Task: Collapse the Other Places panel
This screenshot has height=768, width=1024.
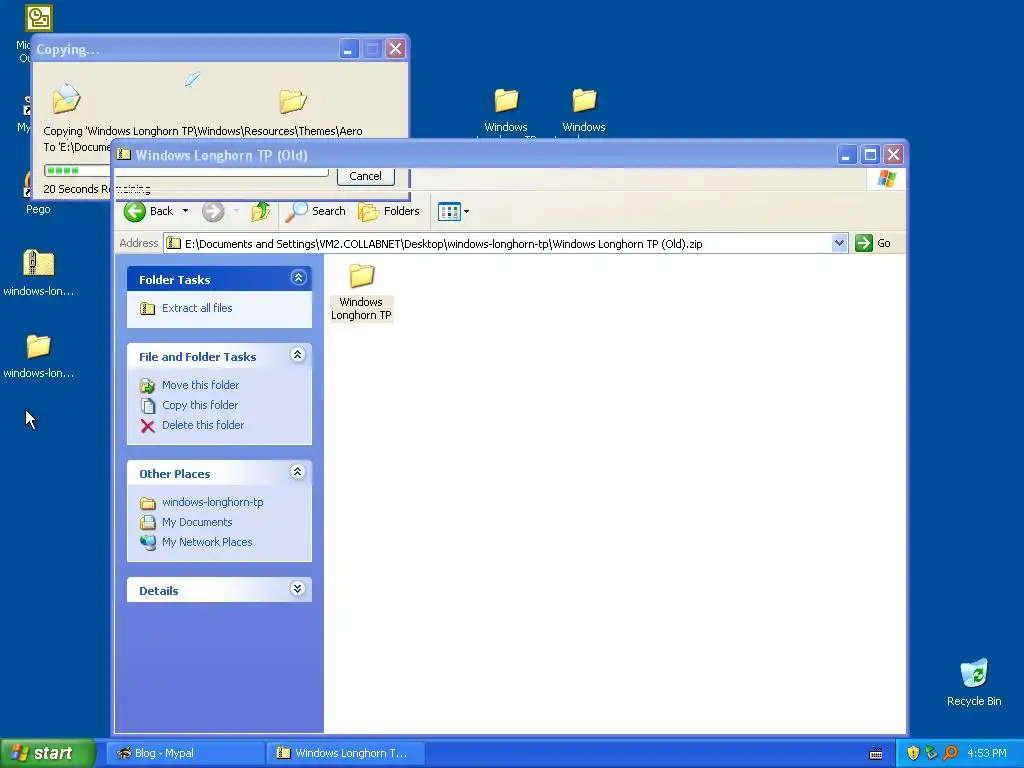Action: point(298,472)
